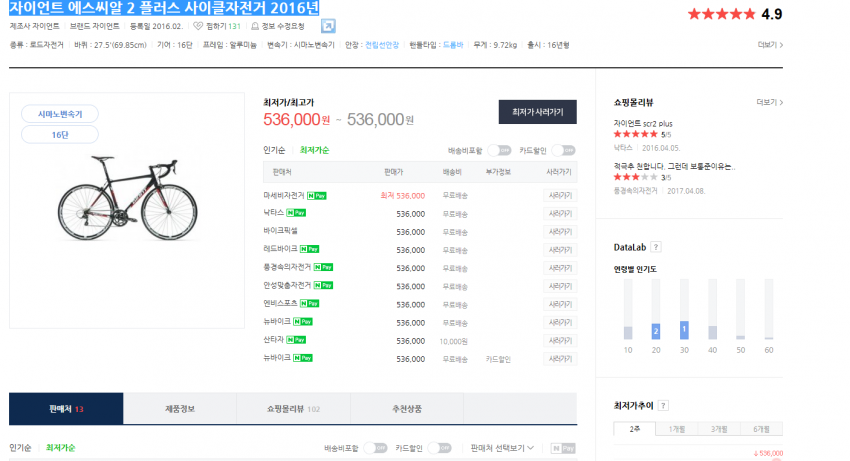Click the N Pay badge beside 안성맞춤자전거
This screenshot has width=850, height=461.
coord(323,285)
